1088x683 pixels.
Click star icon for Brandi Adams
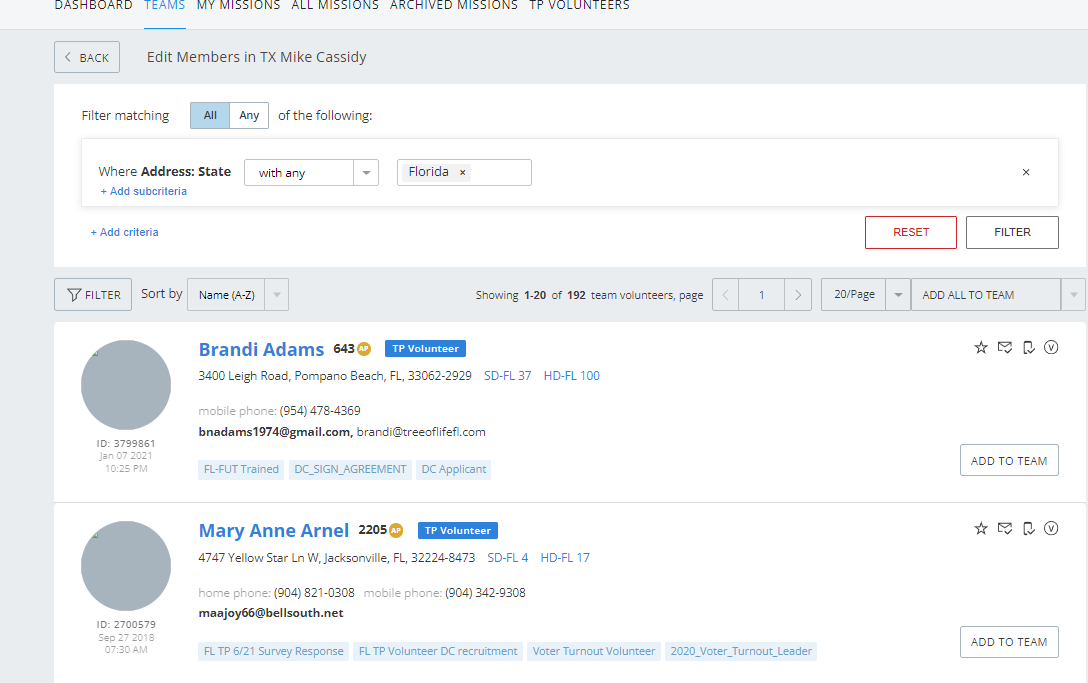coord(981,347)
